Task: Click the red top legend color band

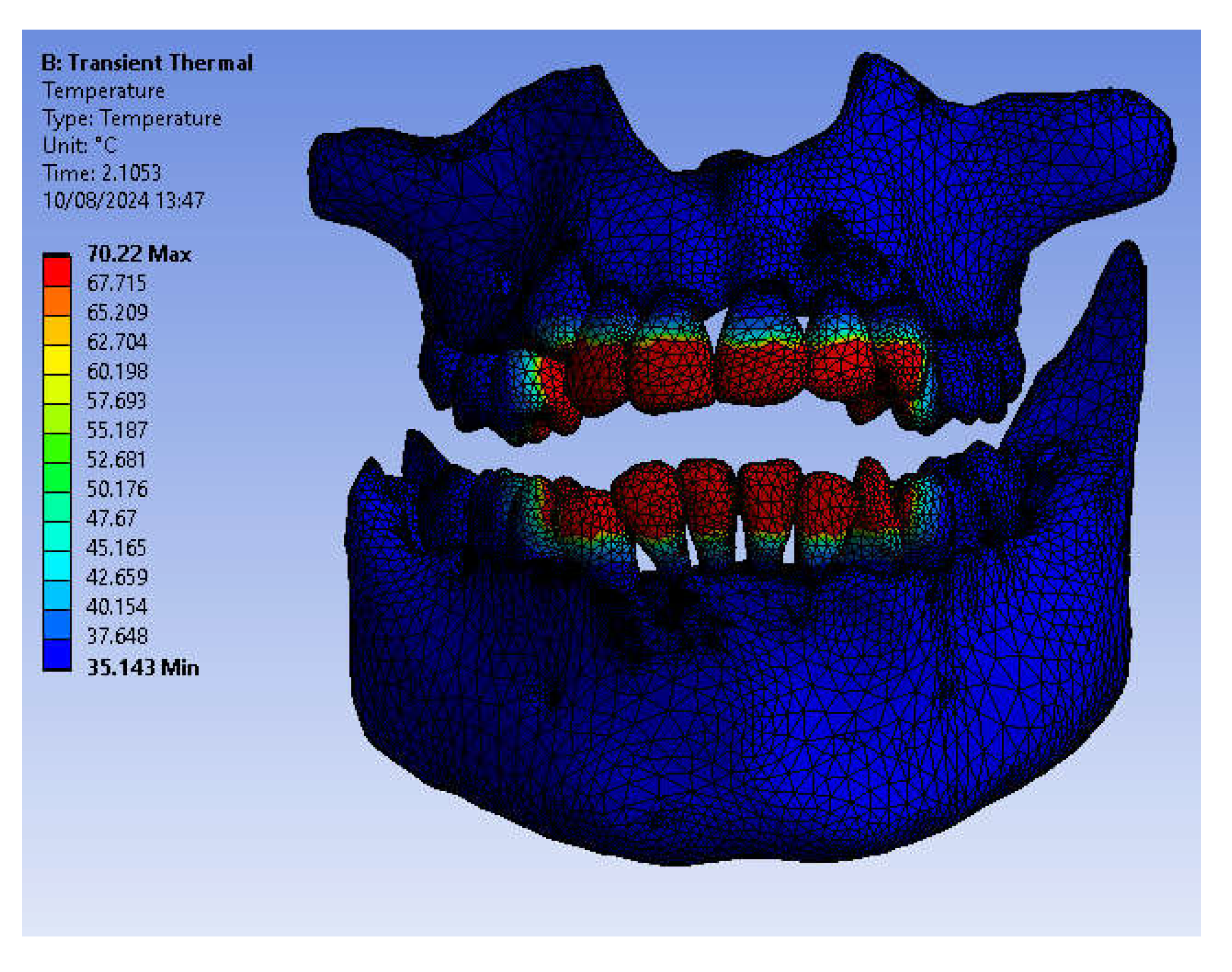Action: 57,271
